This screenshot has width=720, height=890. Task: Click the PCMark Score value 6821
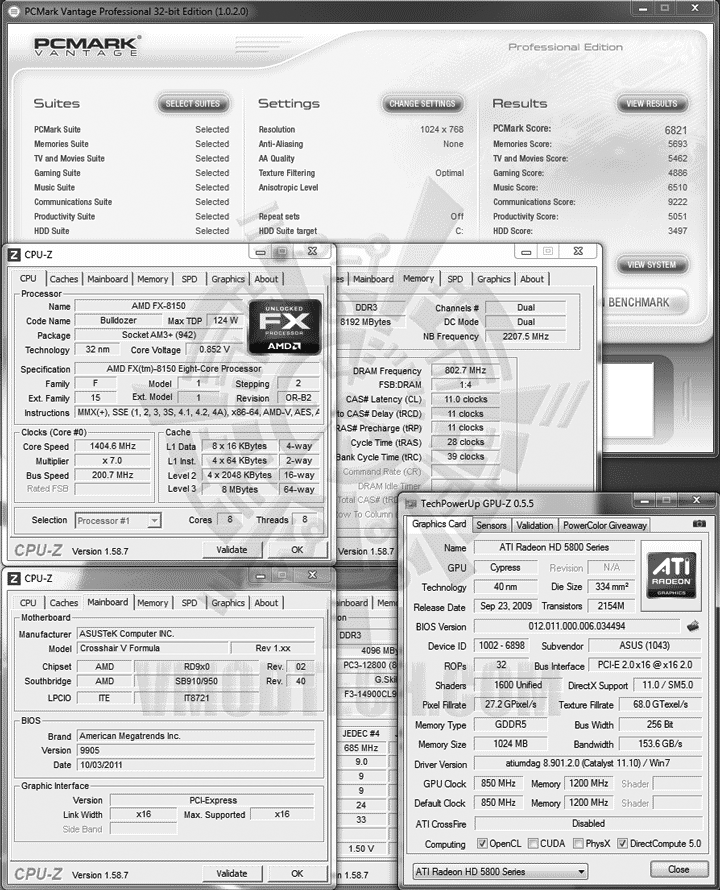[x=676, y=130]
